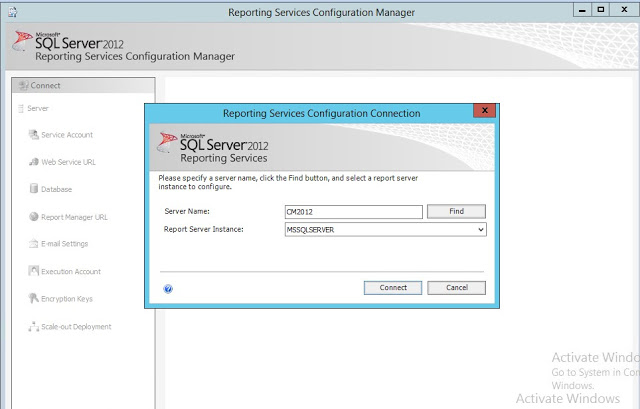Click the Report Manager URL icon
Viewport: 640px width, 409px height.
[x=33, y=217]
